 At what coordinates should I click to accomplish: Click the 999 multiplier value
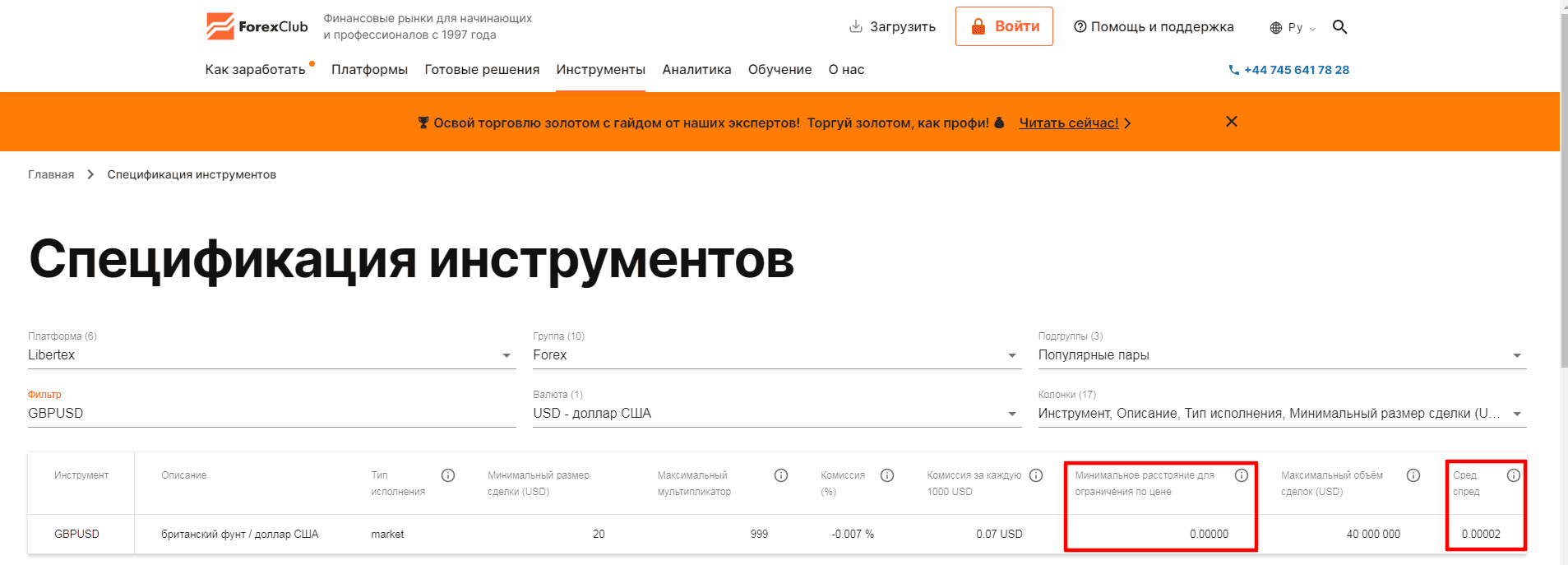[759, 534]
